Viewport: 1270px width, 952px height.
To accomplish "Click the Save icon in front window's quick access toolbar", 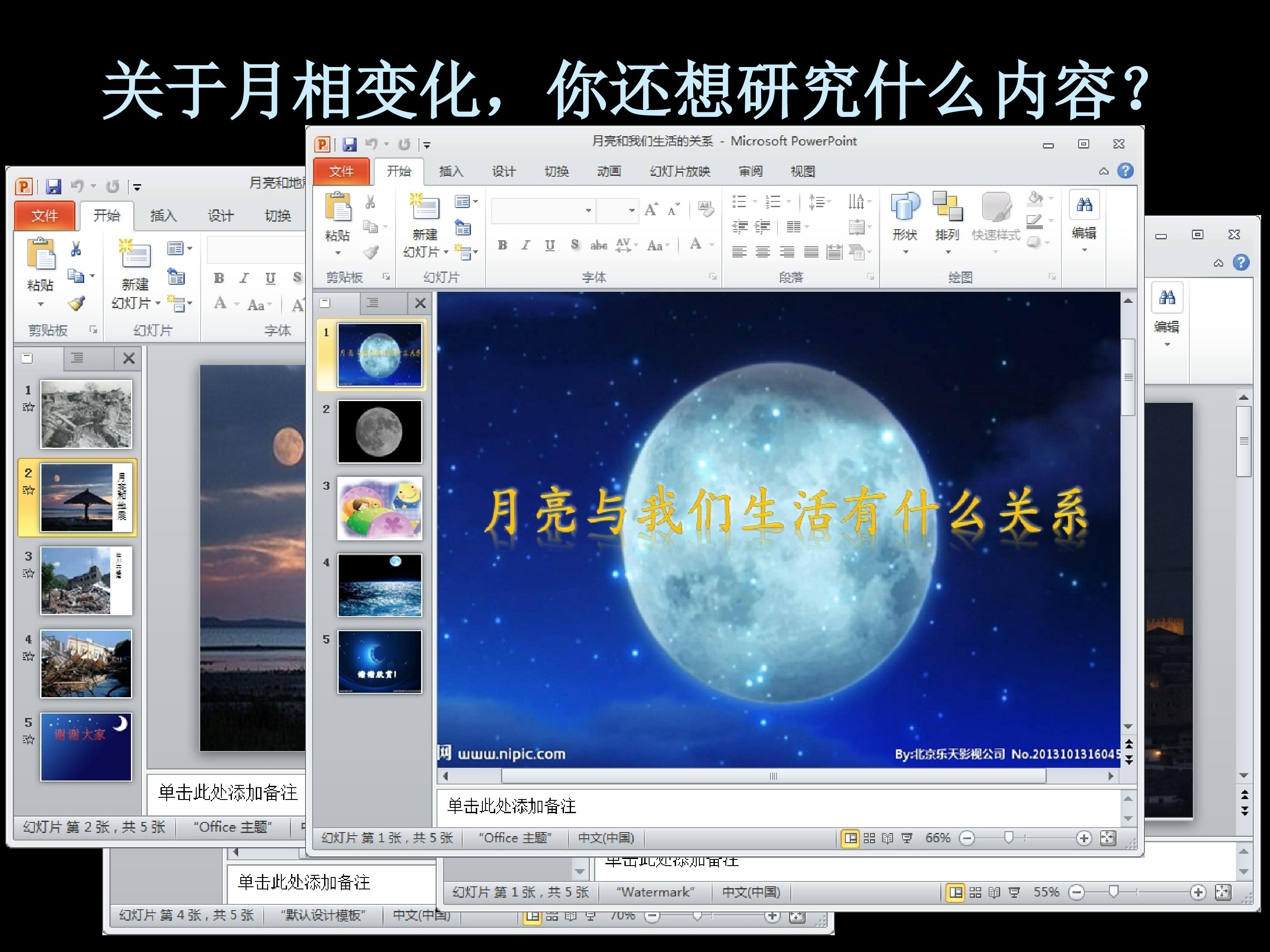I will tap(350, 144).
